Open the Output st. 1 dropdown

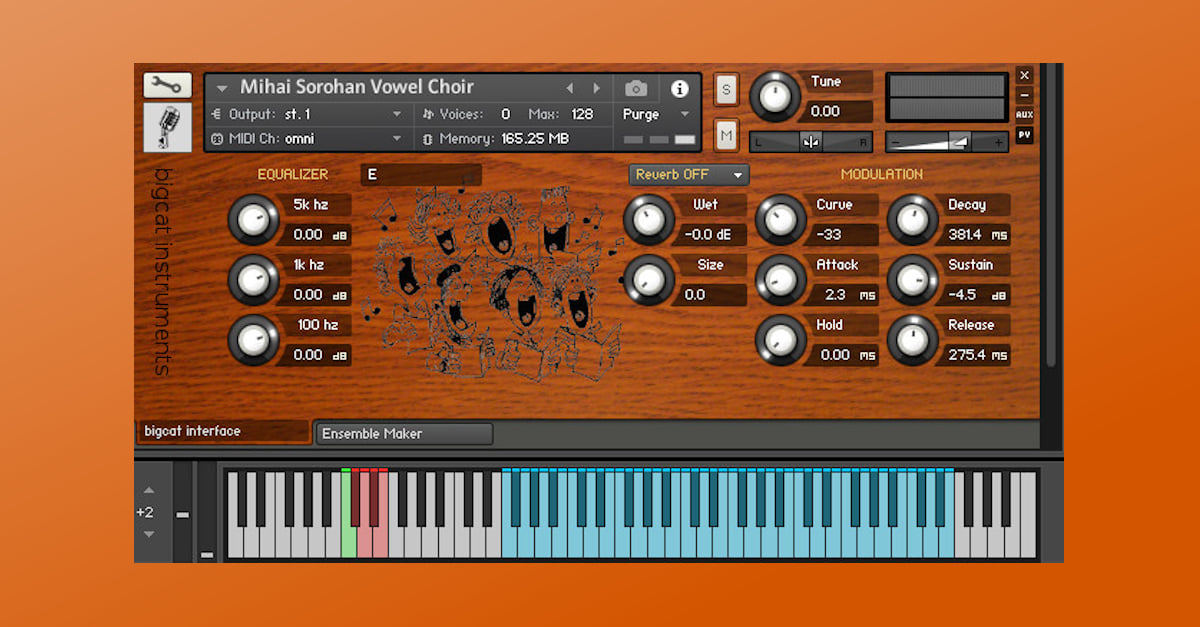click(309, 114)
